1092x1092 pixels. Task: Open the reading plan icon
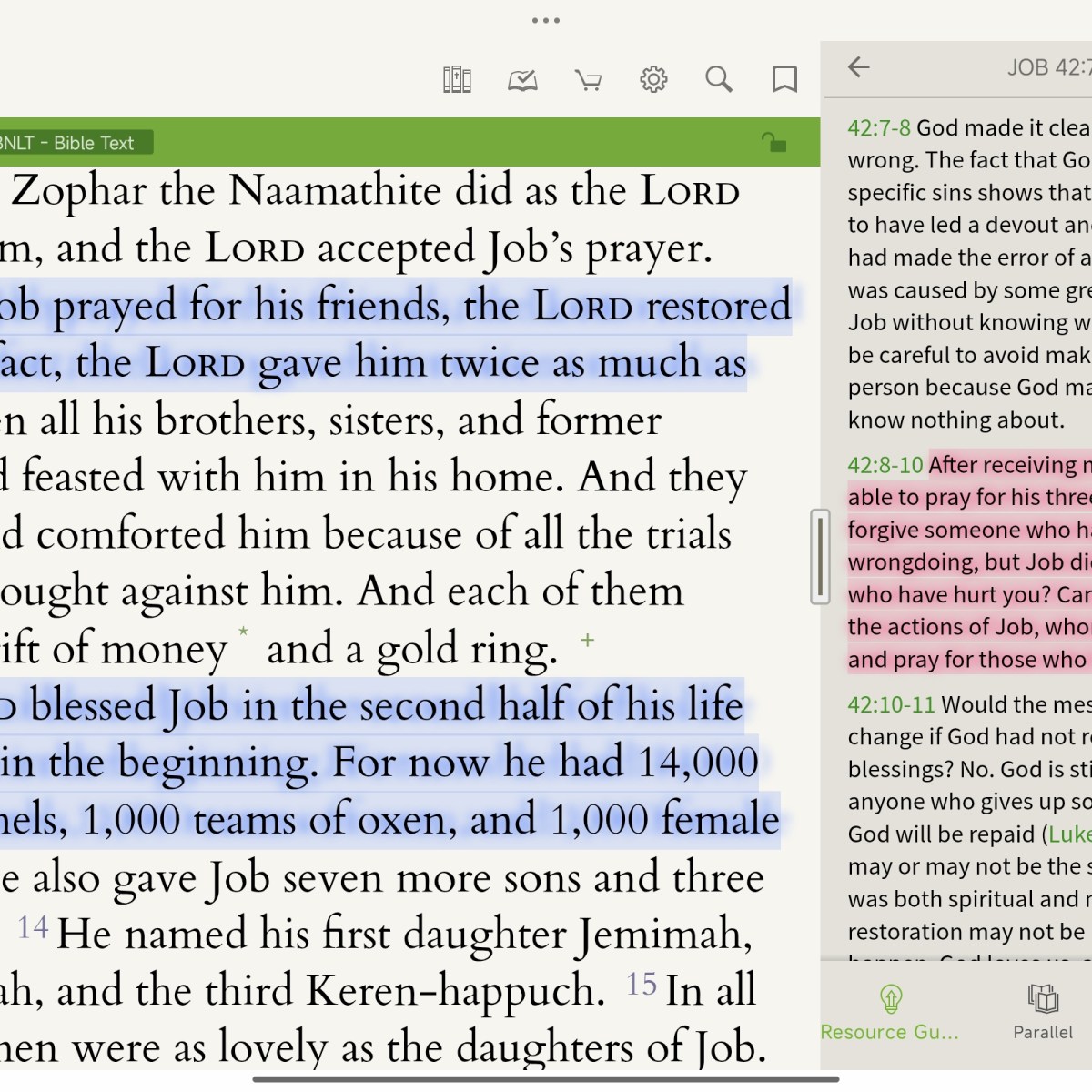tap(522, 80)
